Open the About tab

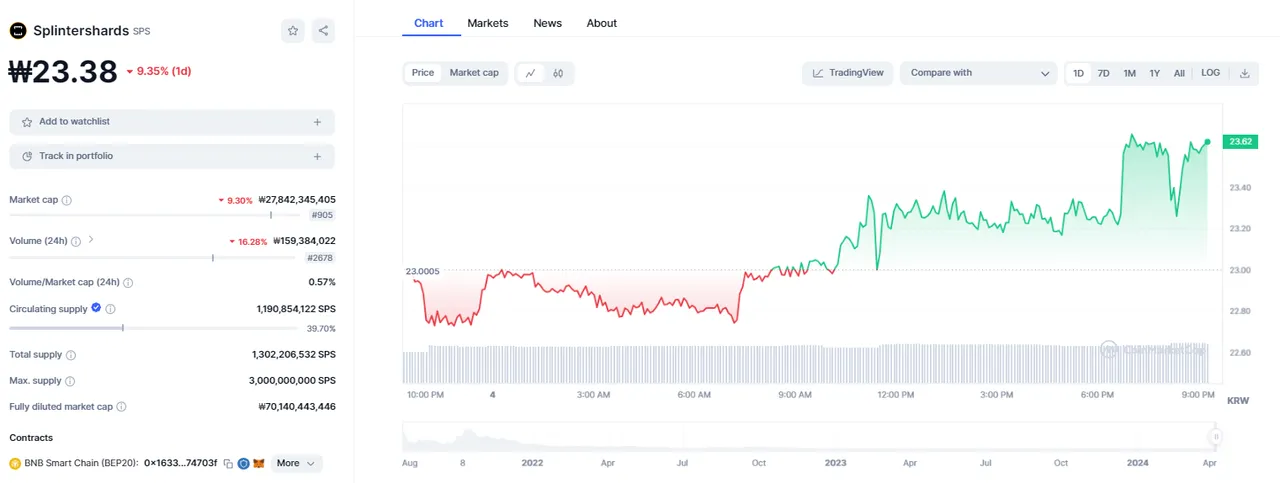coord(602,23)
